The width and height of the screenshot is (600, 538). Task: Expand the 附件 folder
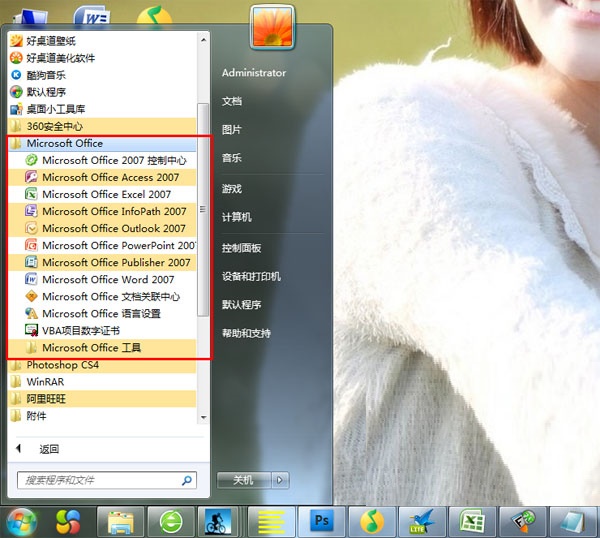102,416
